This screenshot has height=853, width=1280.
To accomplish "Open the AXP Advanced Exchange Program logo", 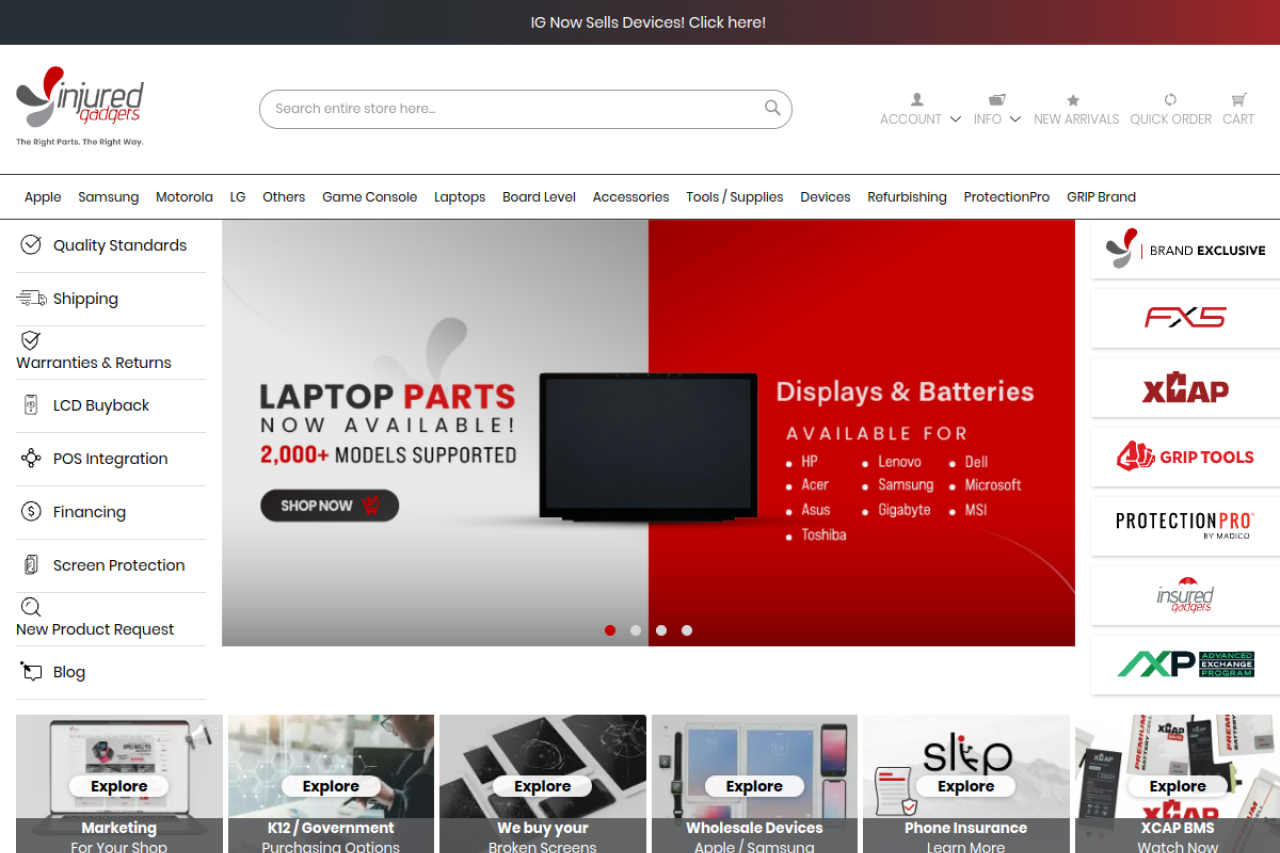I will pyautogui.click(x=1185, y=664).
